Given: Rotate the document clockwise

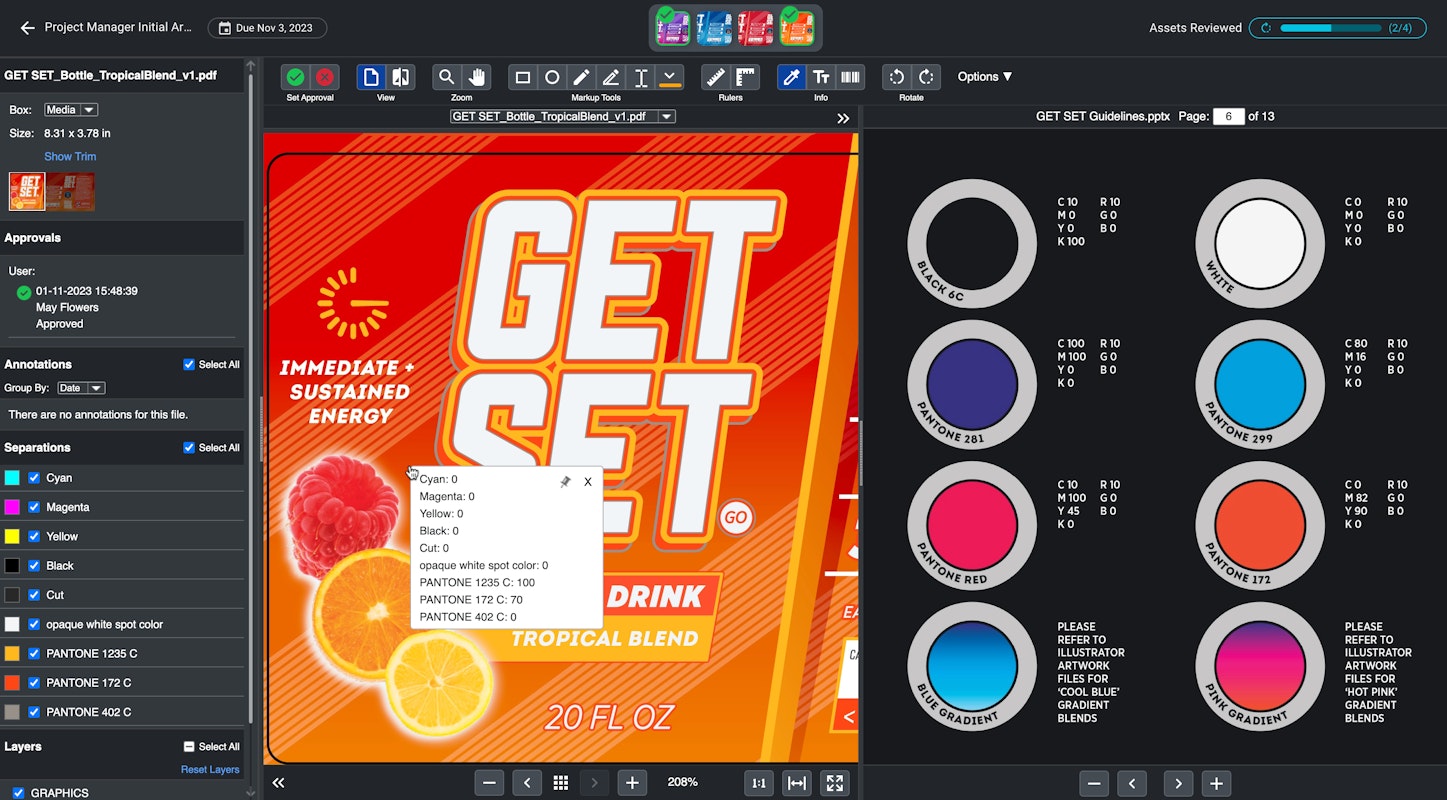Looking at the screenshot, I should 927,77.
